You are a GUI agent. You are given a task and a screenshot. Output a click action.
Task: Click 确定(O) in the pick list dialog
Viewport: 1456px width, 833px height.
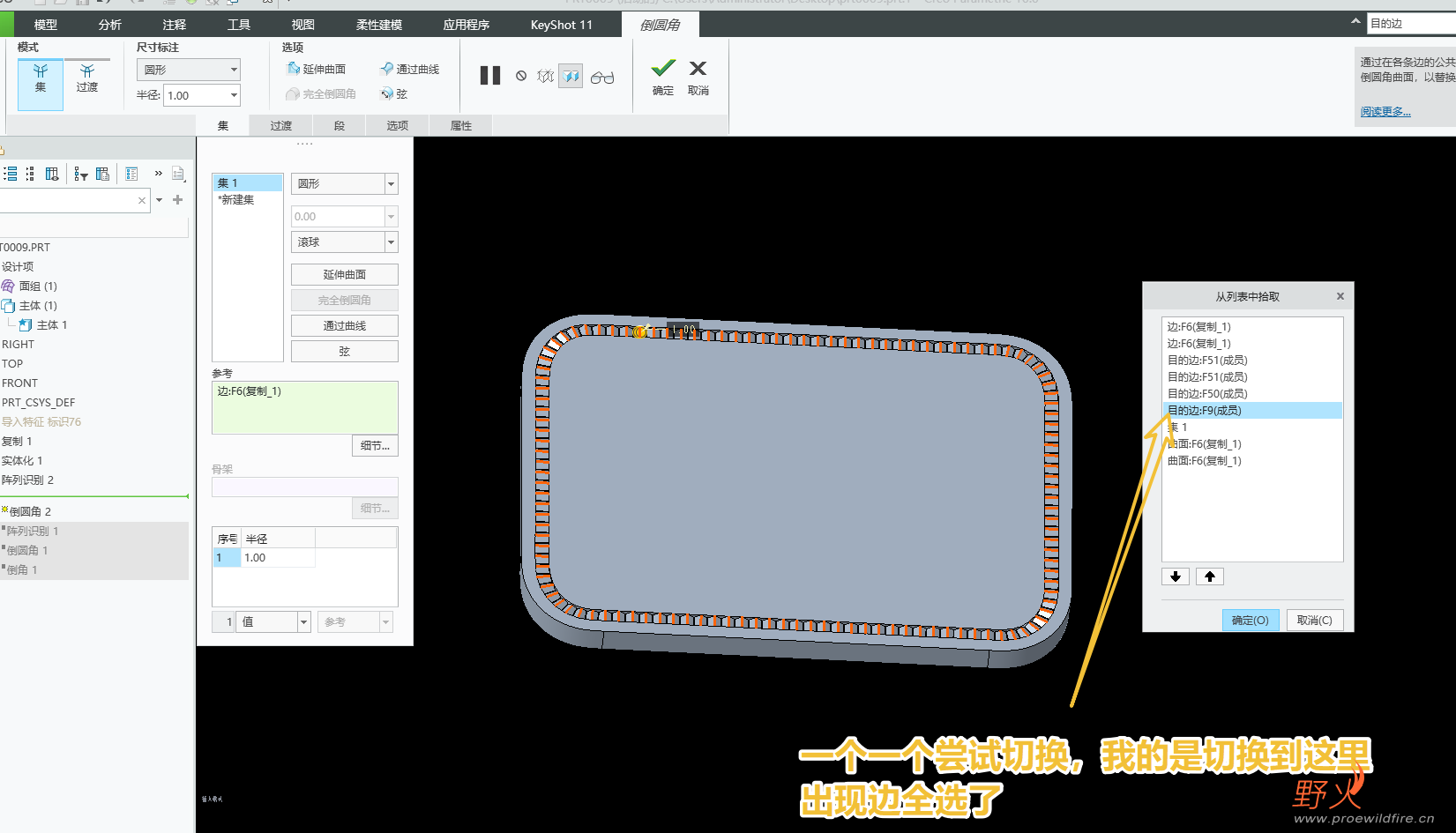pos(1250,621)
